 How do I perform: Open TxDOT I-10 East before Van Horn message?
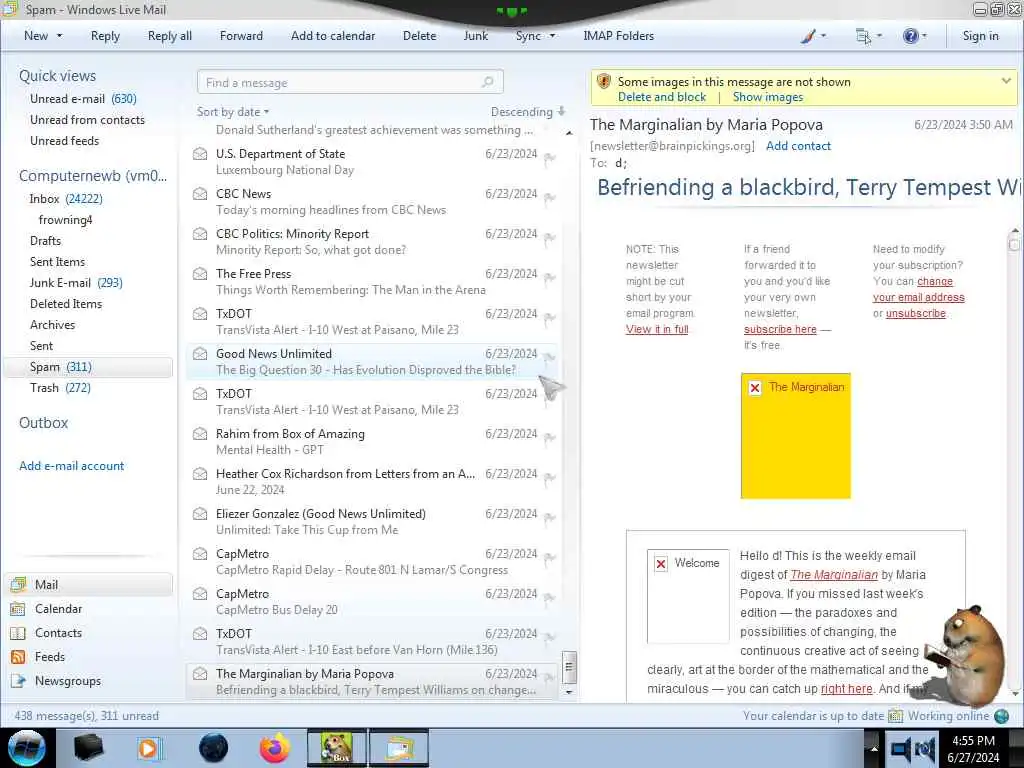click(372, 641)
